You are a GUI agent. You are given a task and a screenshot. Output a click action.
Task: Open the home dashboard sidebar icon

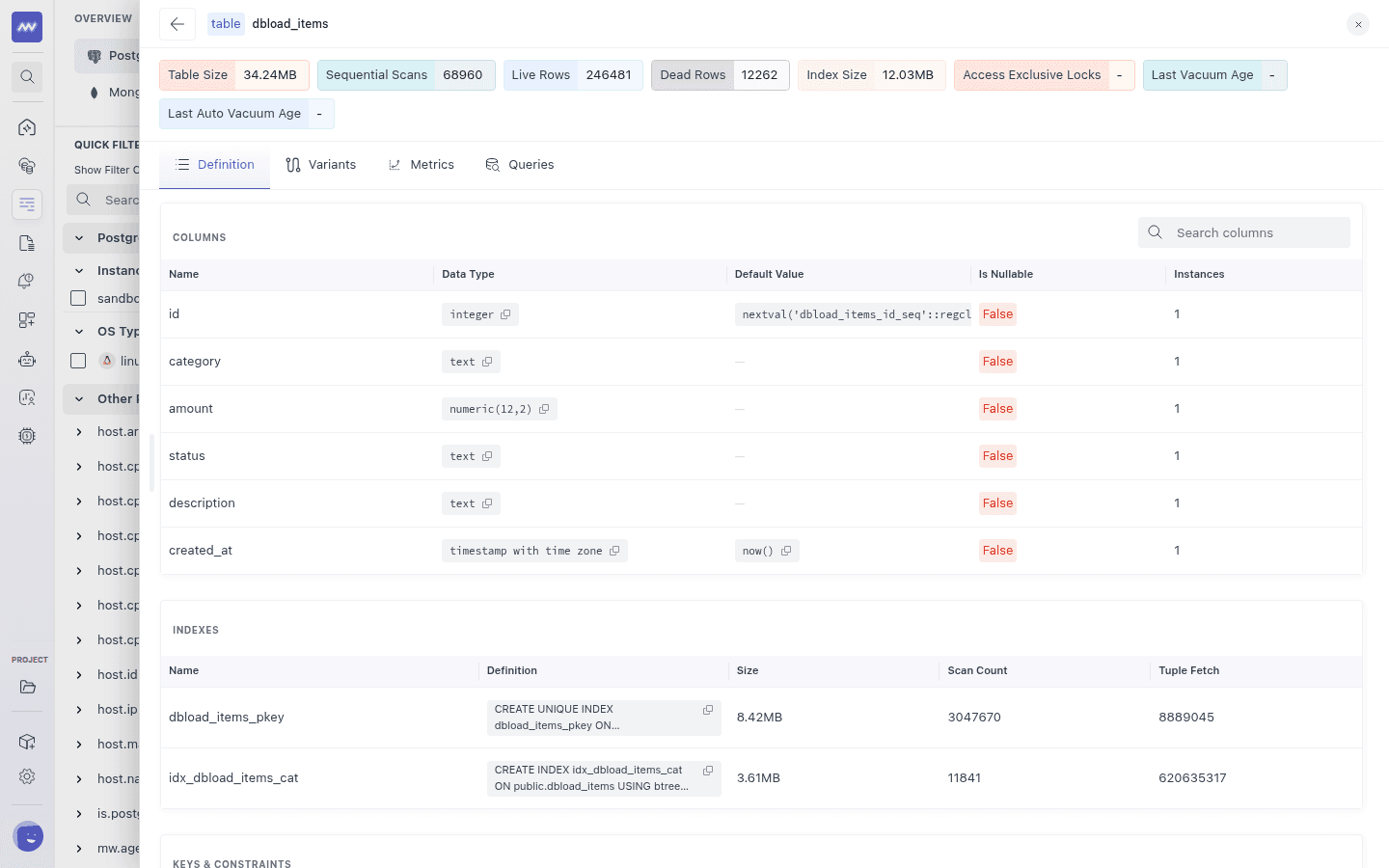point(27,127)
